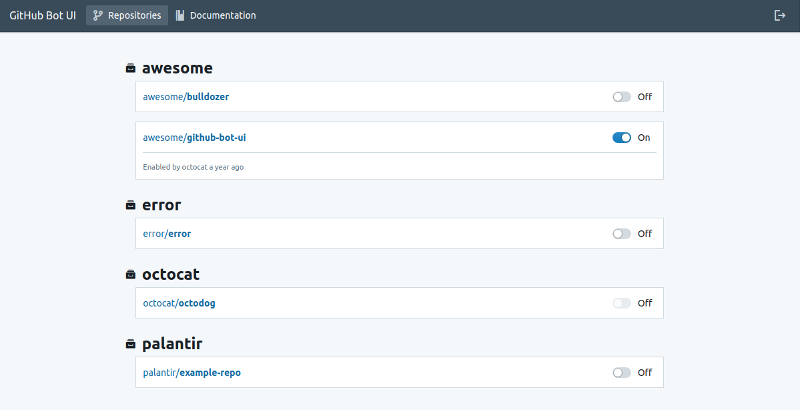Open the palantir/example-repo repository link

click(192, 373)
